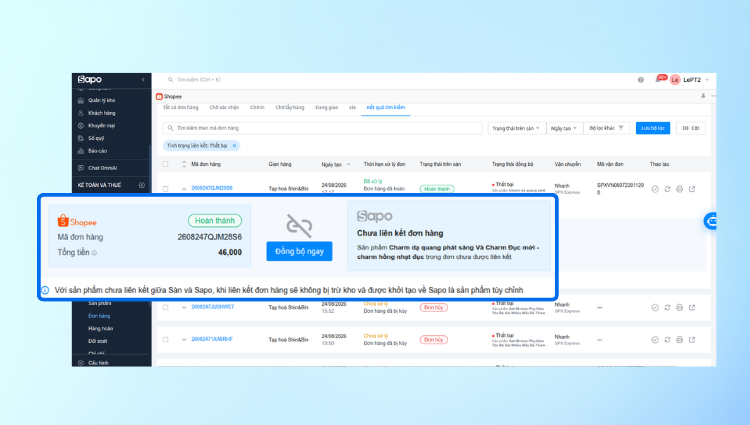The image size is (750, 425).
Task: Switch to the Chờ in tab
Action: (257, 108)
